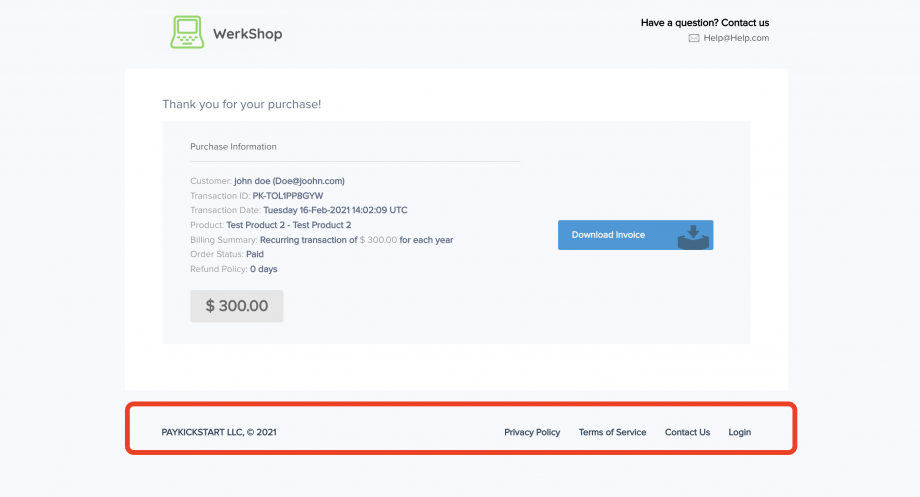The height and width of the screenshot is (497, 920).
Task: Click the WerkShop laptop logo icon
Action: pyautogui.click(x=187, y=32)
